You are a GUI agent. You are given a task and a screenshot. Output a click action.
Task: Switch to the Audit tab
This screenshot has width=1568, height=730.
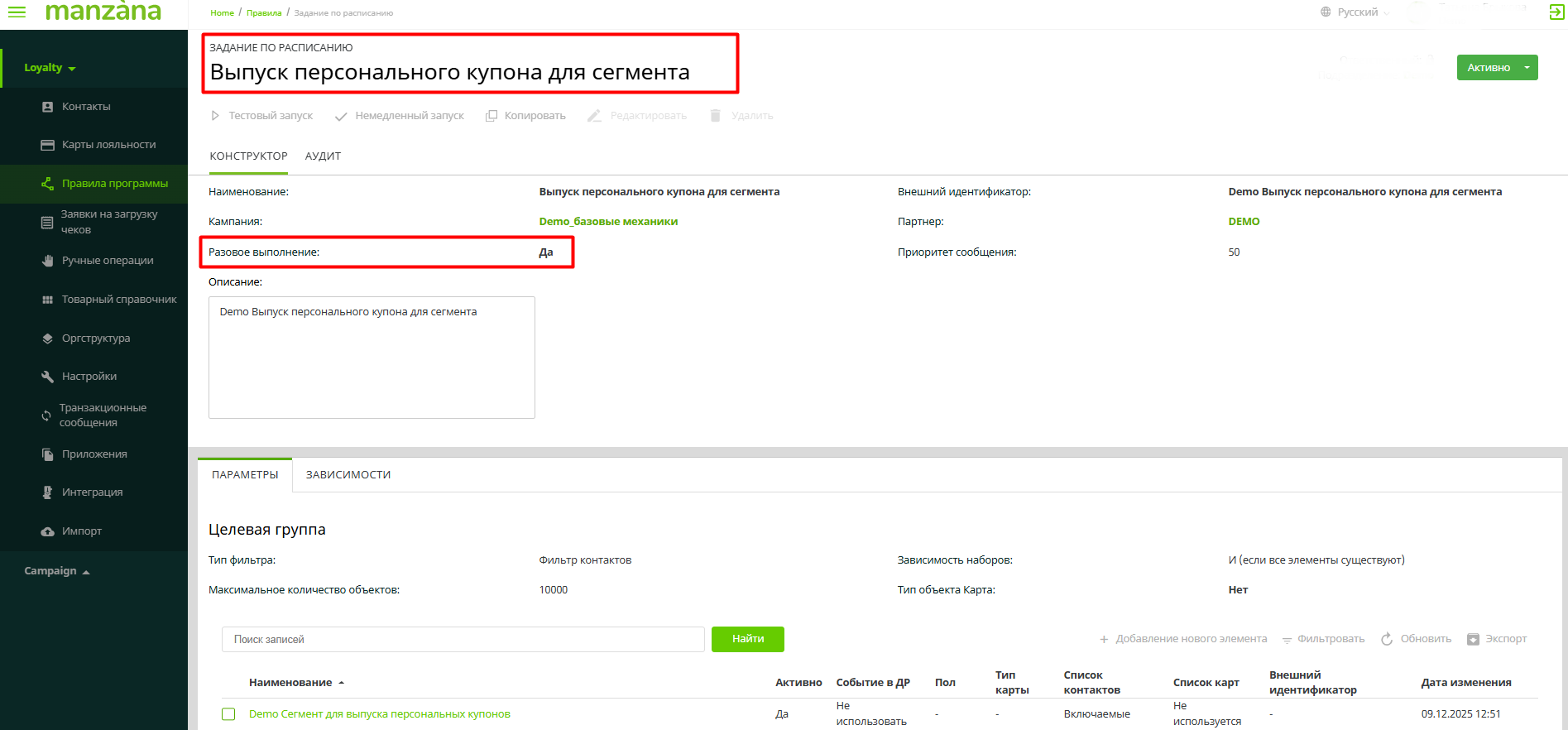(323, 156)
